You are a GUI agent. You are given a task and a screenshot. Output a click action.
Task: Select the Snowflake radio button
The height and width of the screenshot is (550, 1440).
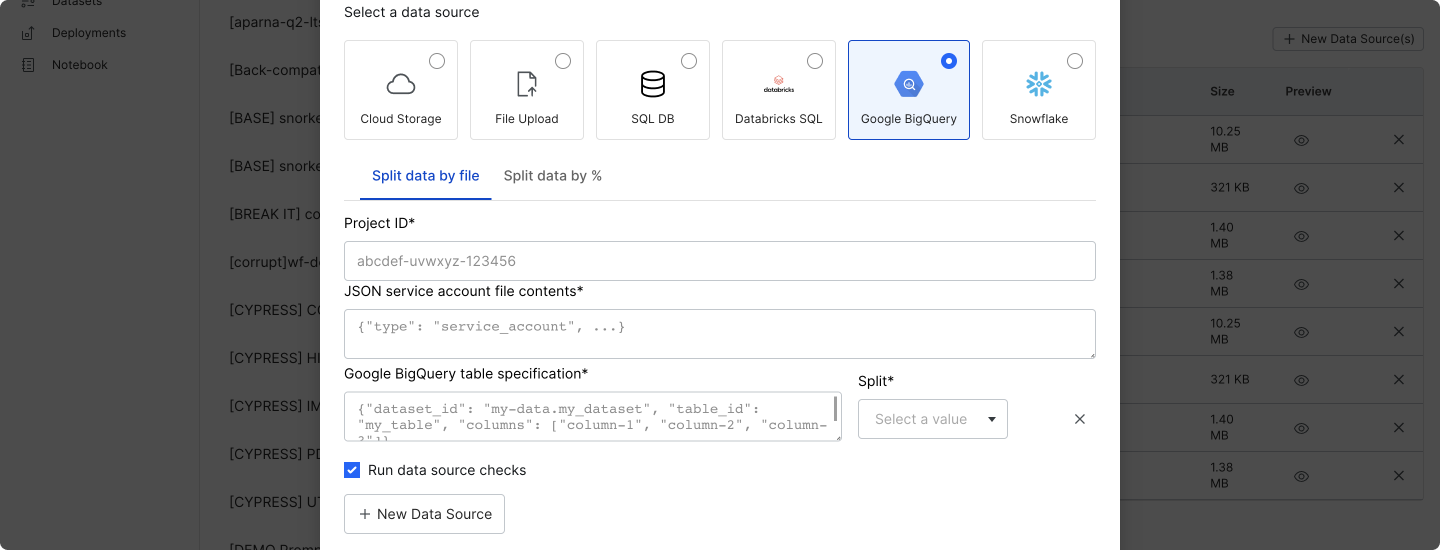[1075, 61]
